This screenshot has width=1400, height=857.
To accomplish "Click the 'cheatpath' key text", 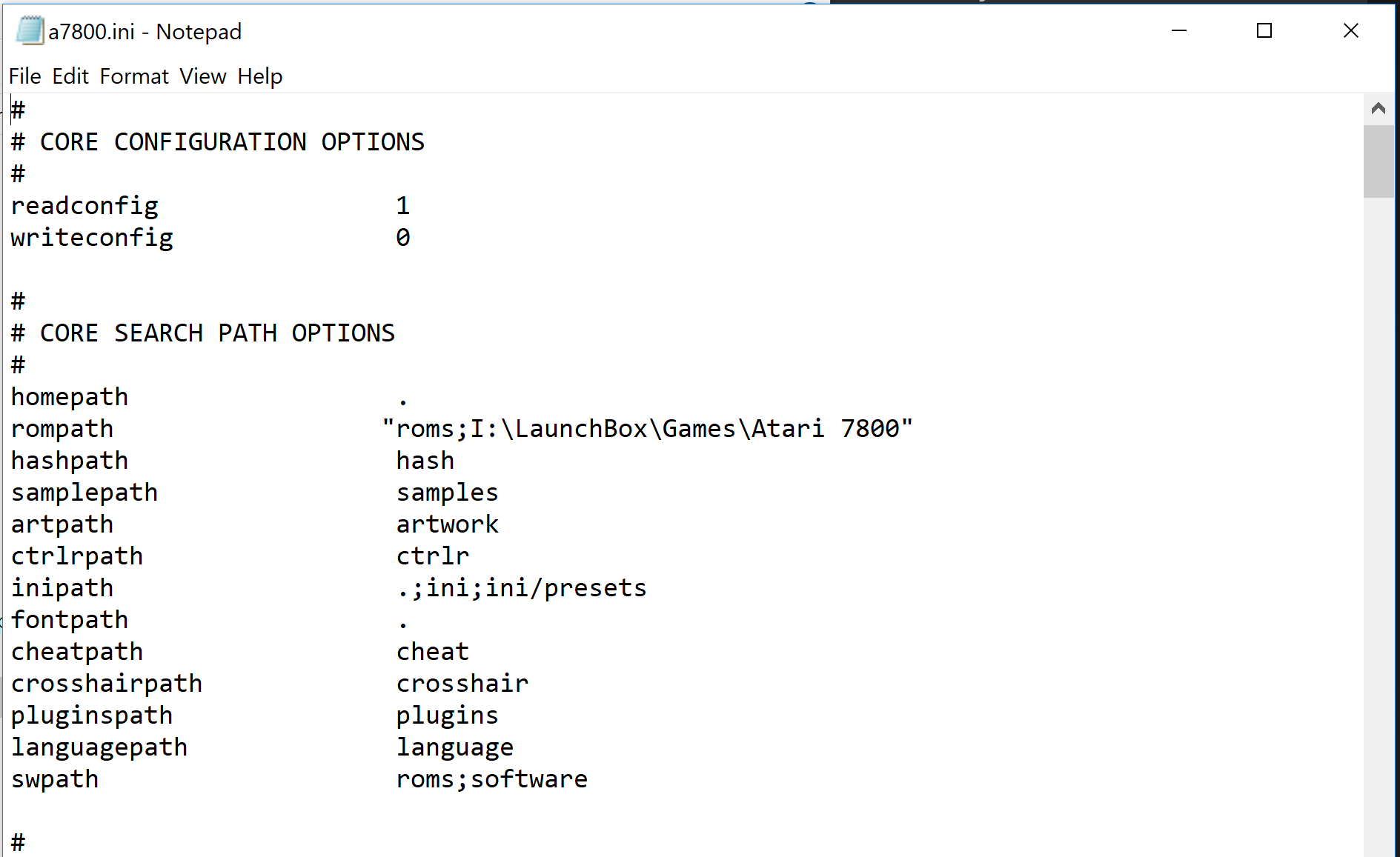I will 77,652.
